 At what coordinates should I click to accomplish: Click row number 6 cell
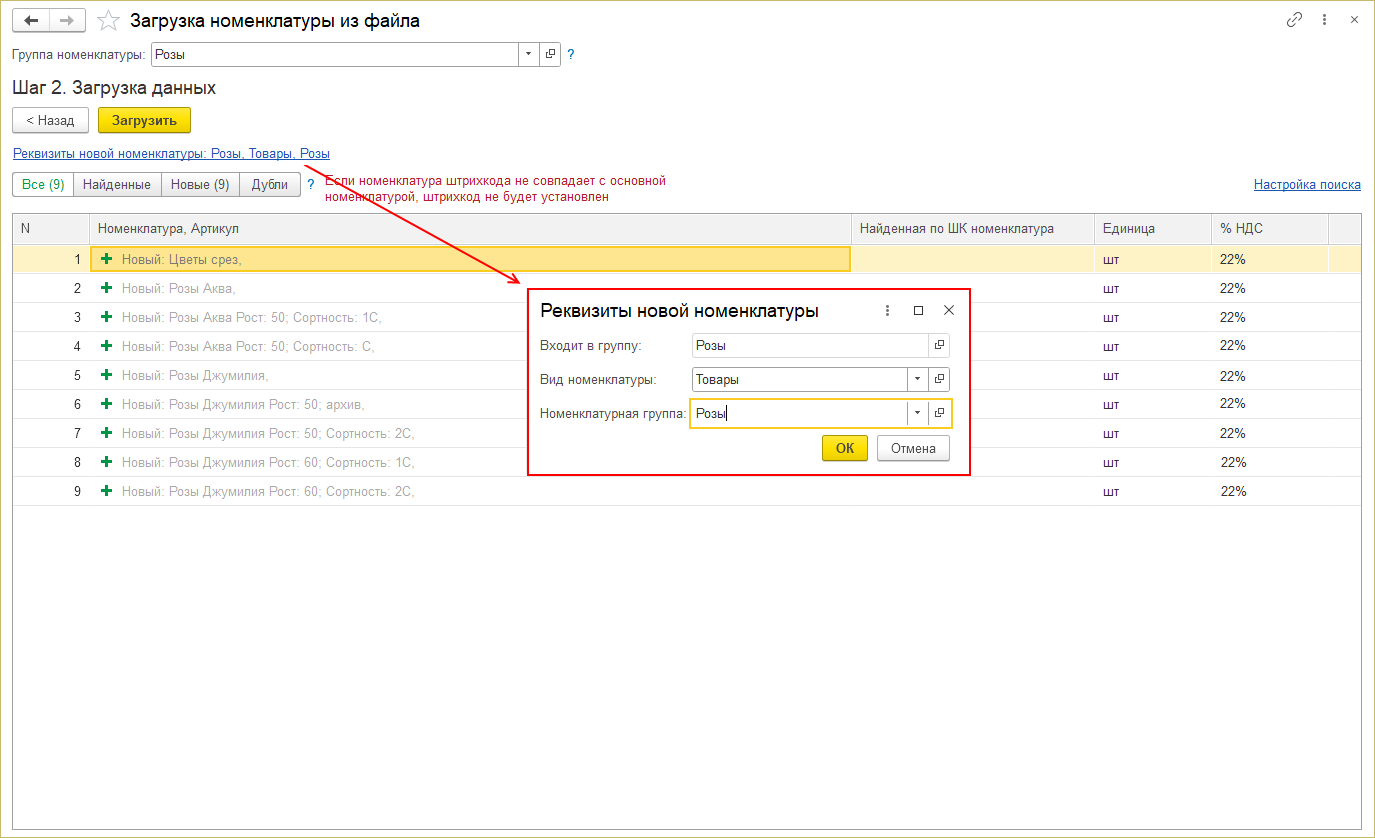coord(51,404)
